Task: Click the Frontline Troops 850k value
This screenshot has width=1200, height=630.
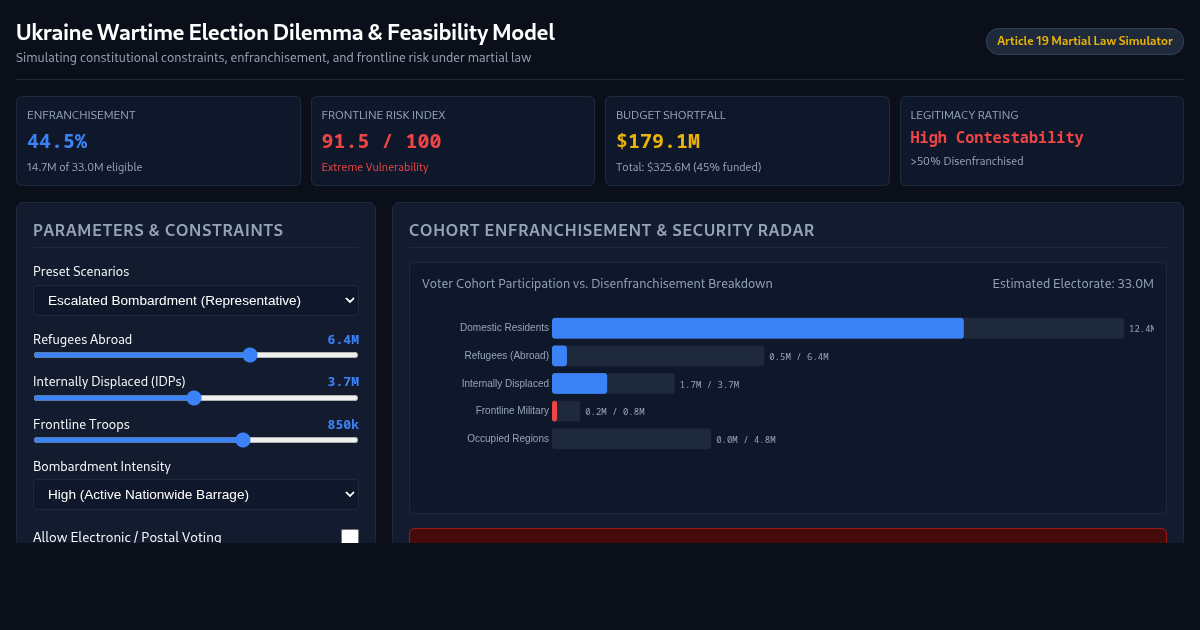Action: [x=343, y=425]
